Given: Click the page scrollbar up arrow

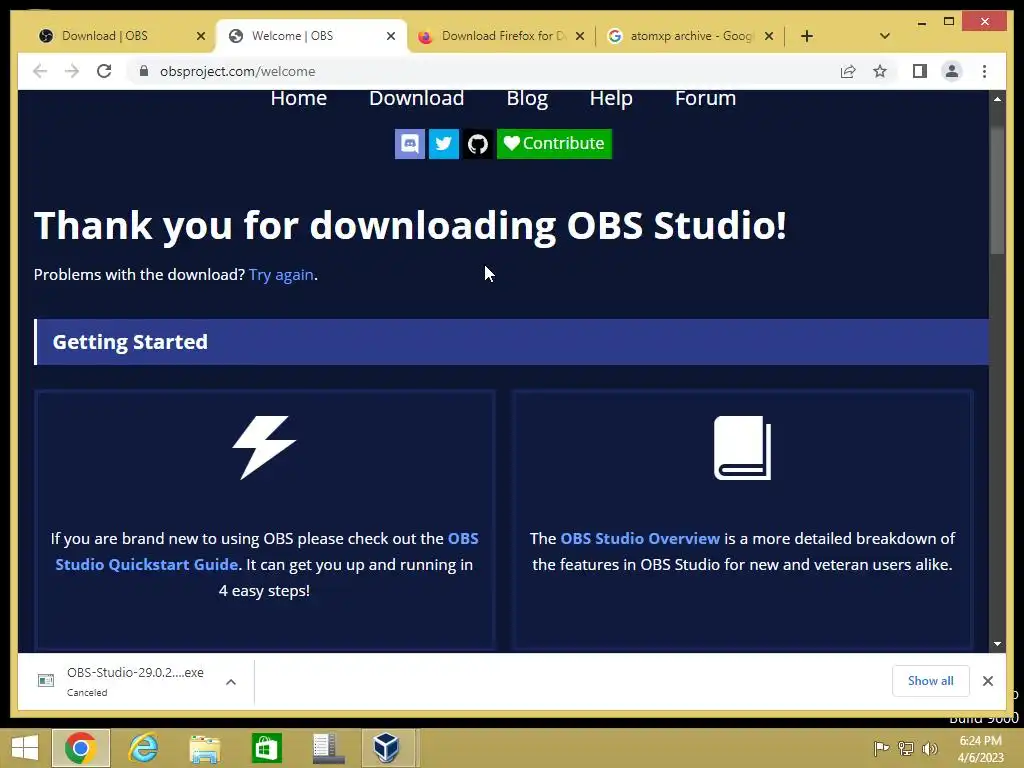Looking at the screenshot, I should click(997, 99).
